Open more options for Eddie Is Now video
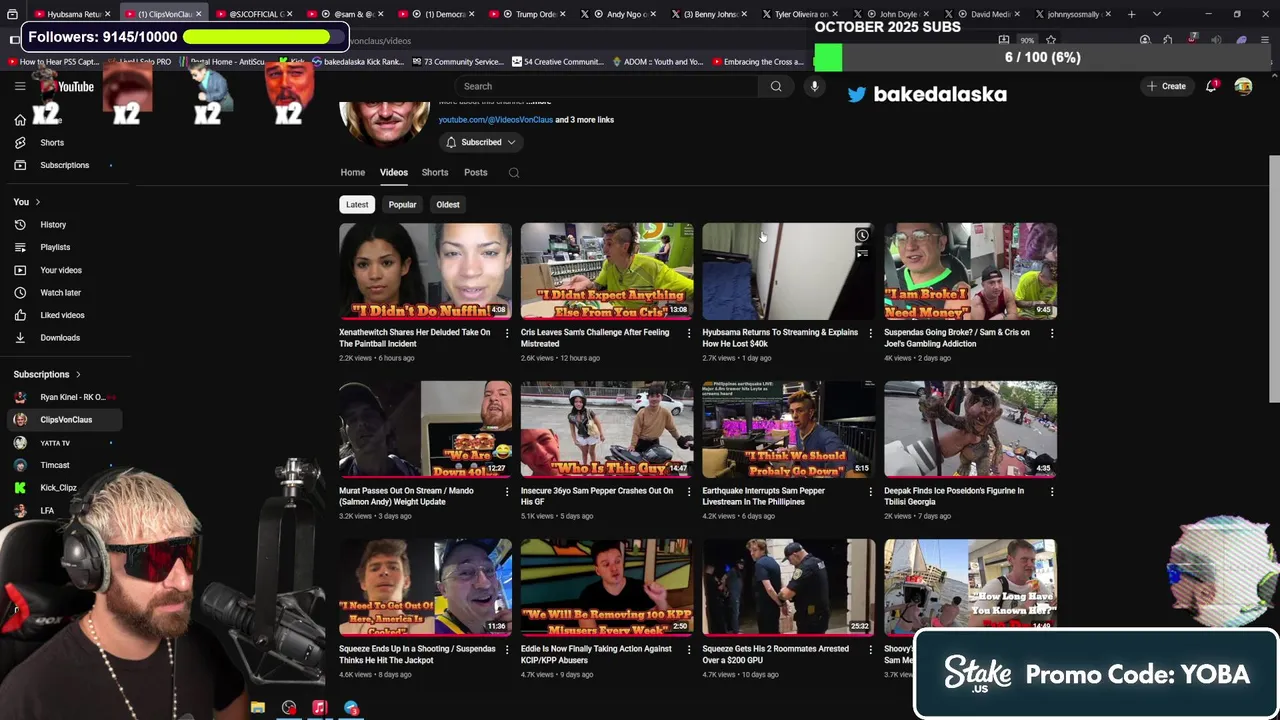Image resolution: width=1280 pixels, height=720 pixels. (x=688, y=650)
